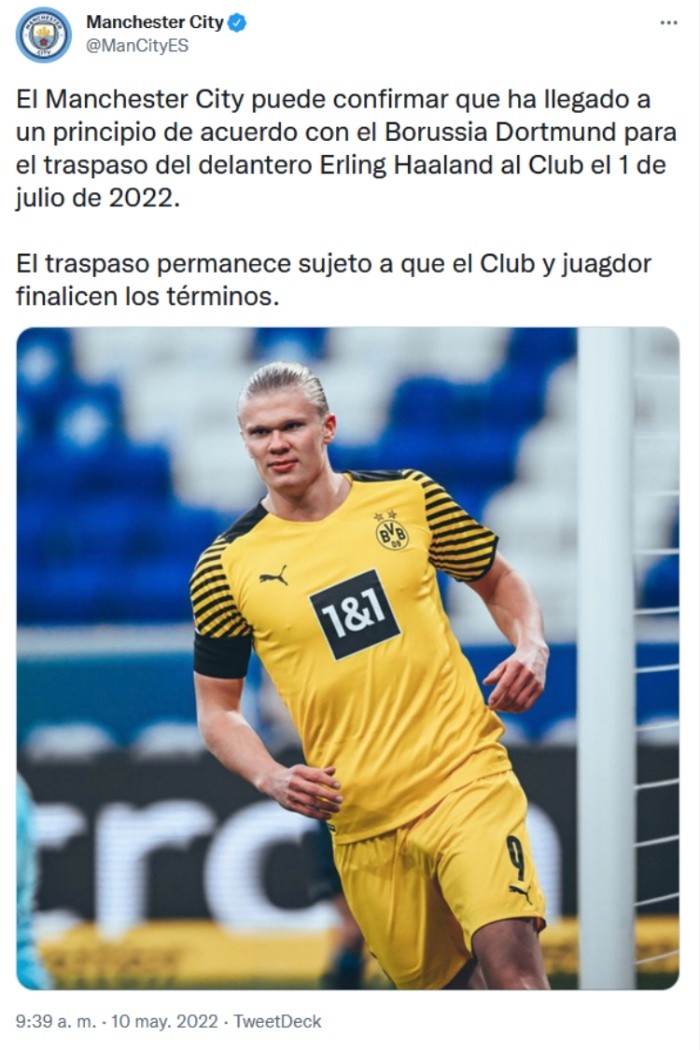Open the three-dot more options menu
This screenshot has width=700, height=1050.
(669, 23)
